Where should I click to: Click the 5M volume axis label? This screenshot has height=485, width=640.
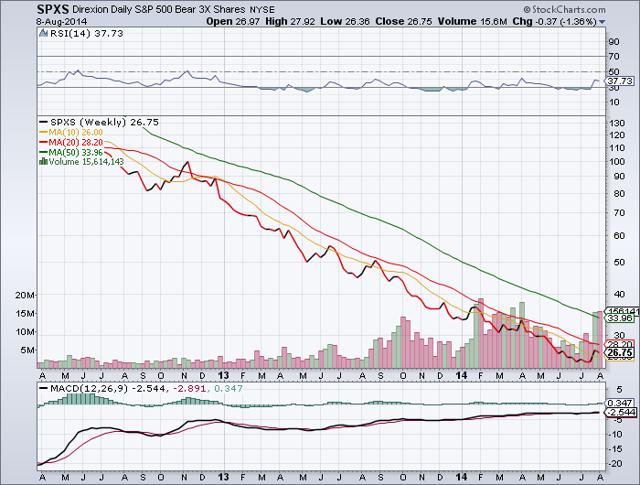click(x=28, y=350)
